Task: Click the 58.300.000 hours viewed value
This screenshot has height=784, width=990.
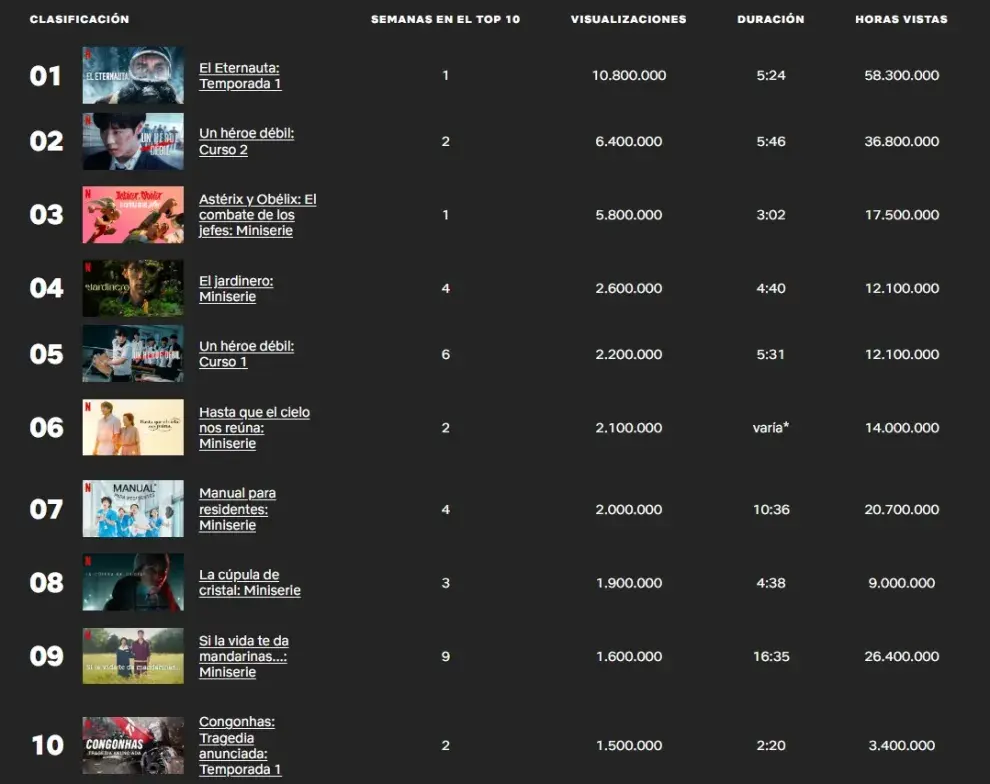Action: coord(902,75)
